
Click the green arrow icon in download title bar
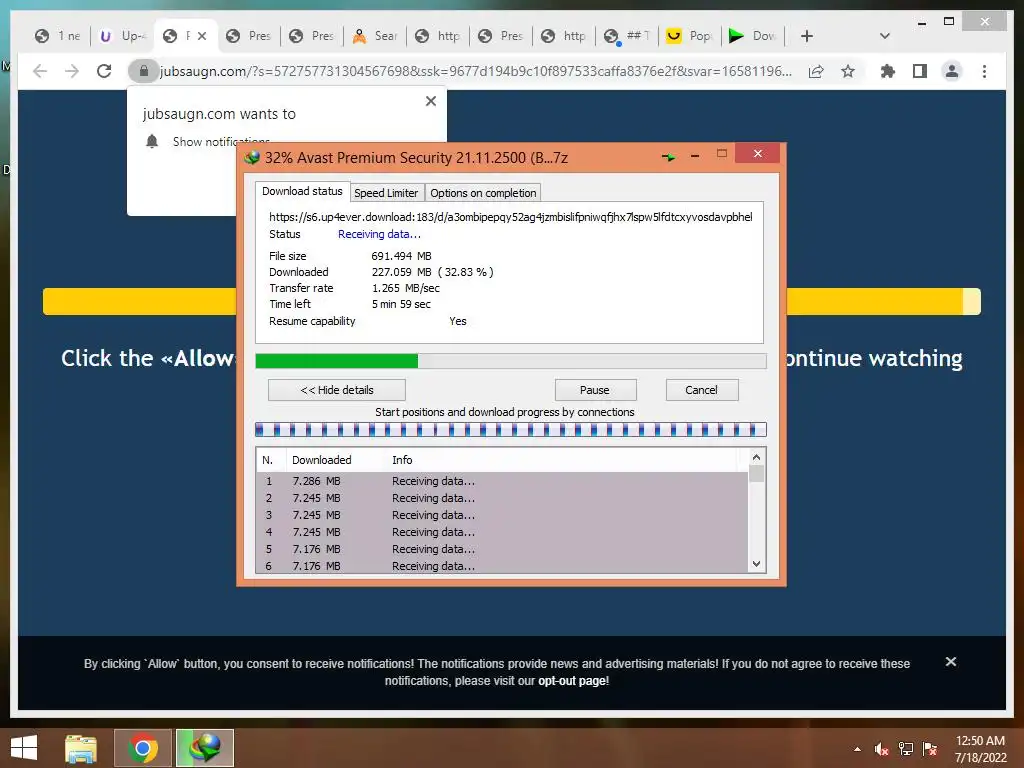point(668,157)
